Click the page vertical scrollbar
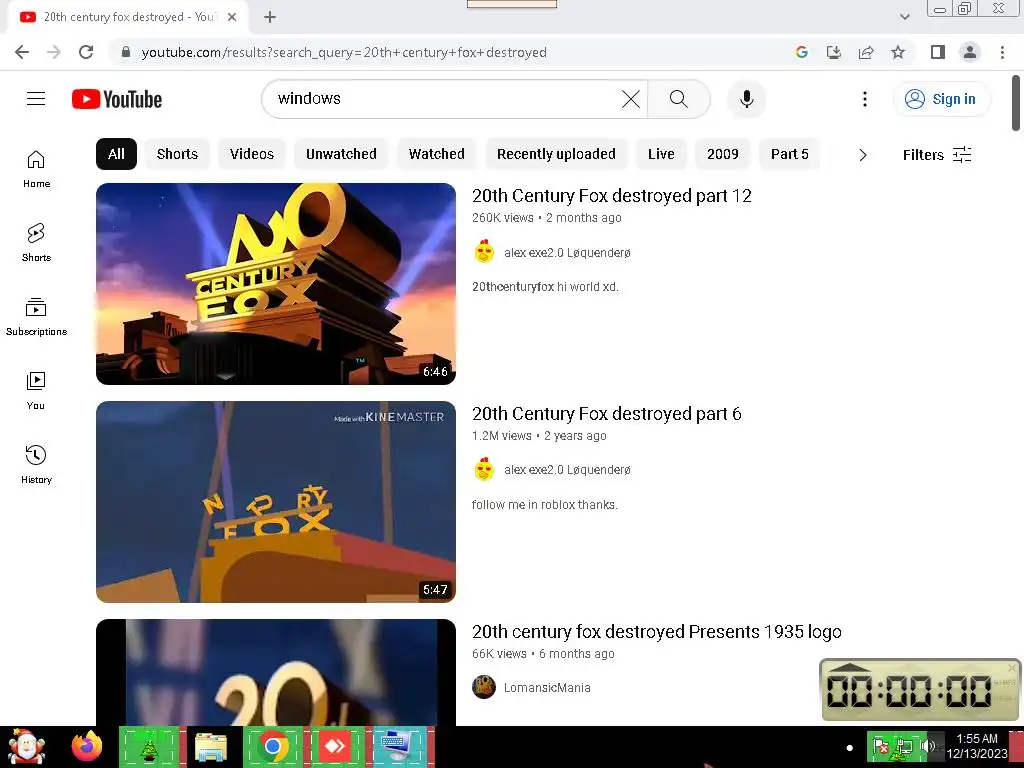Viewport: 1024px width, 768px height. [1016, 103]
